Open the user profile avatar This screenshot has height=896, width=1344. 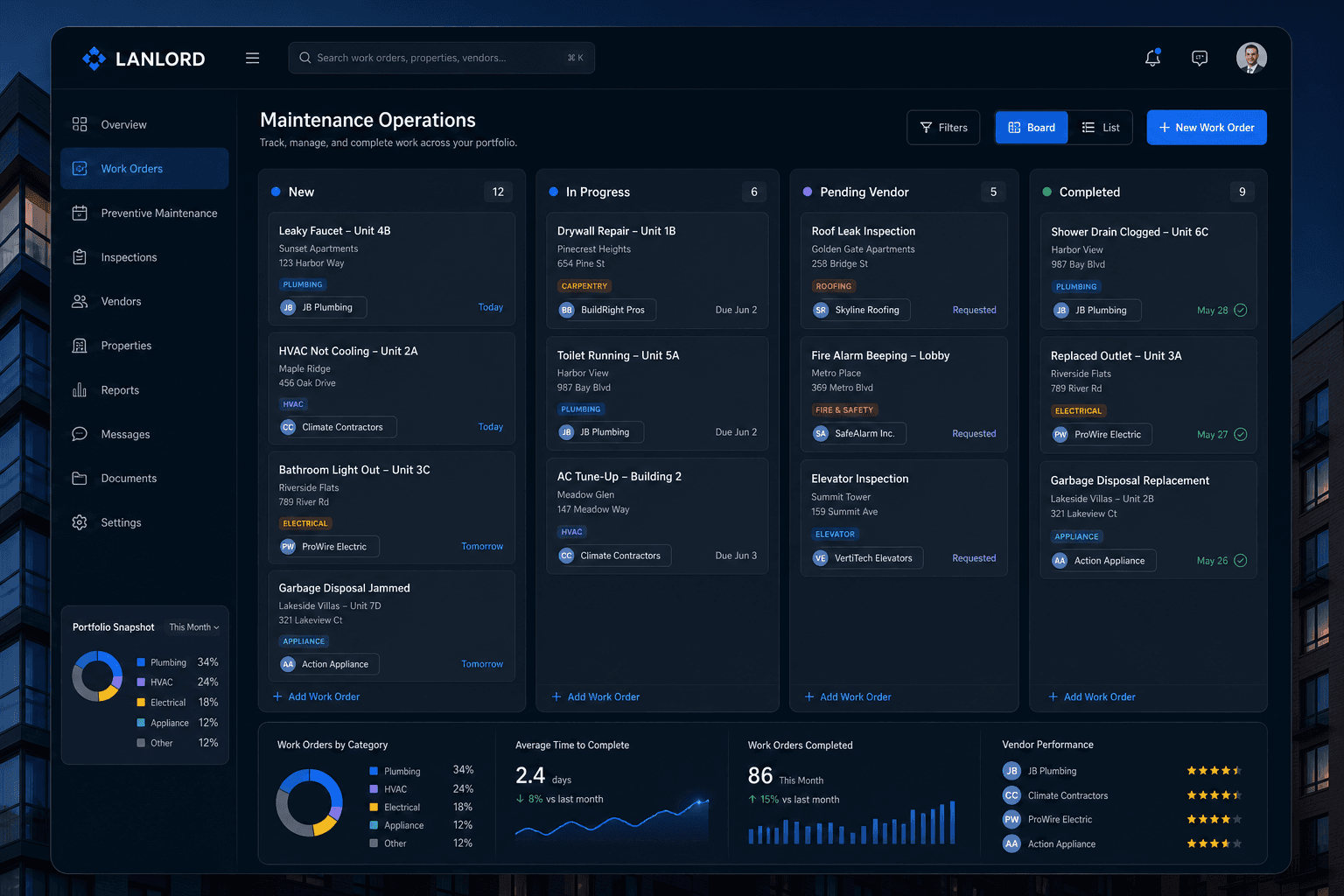pos(1251,58)
